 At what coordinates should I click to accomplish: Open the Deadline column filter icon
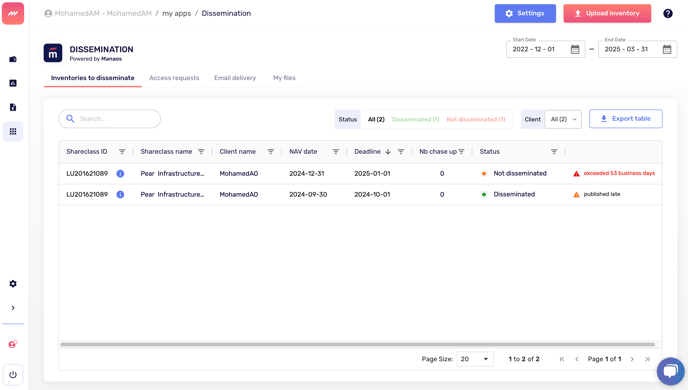click(401, 152)
